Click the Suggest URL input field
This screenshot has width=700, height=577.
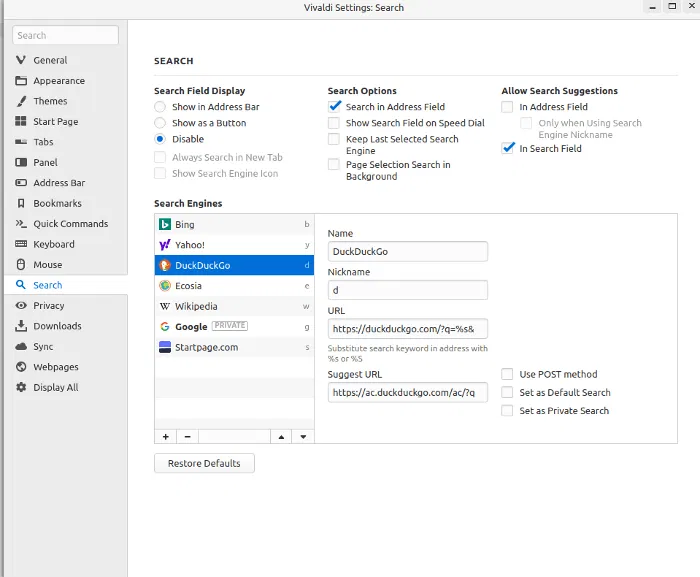pyautogui.click(x=408, y=393)
